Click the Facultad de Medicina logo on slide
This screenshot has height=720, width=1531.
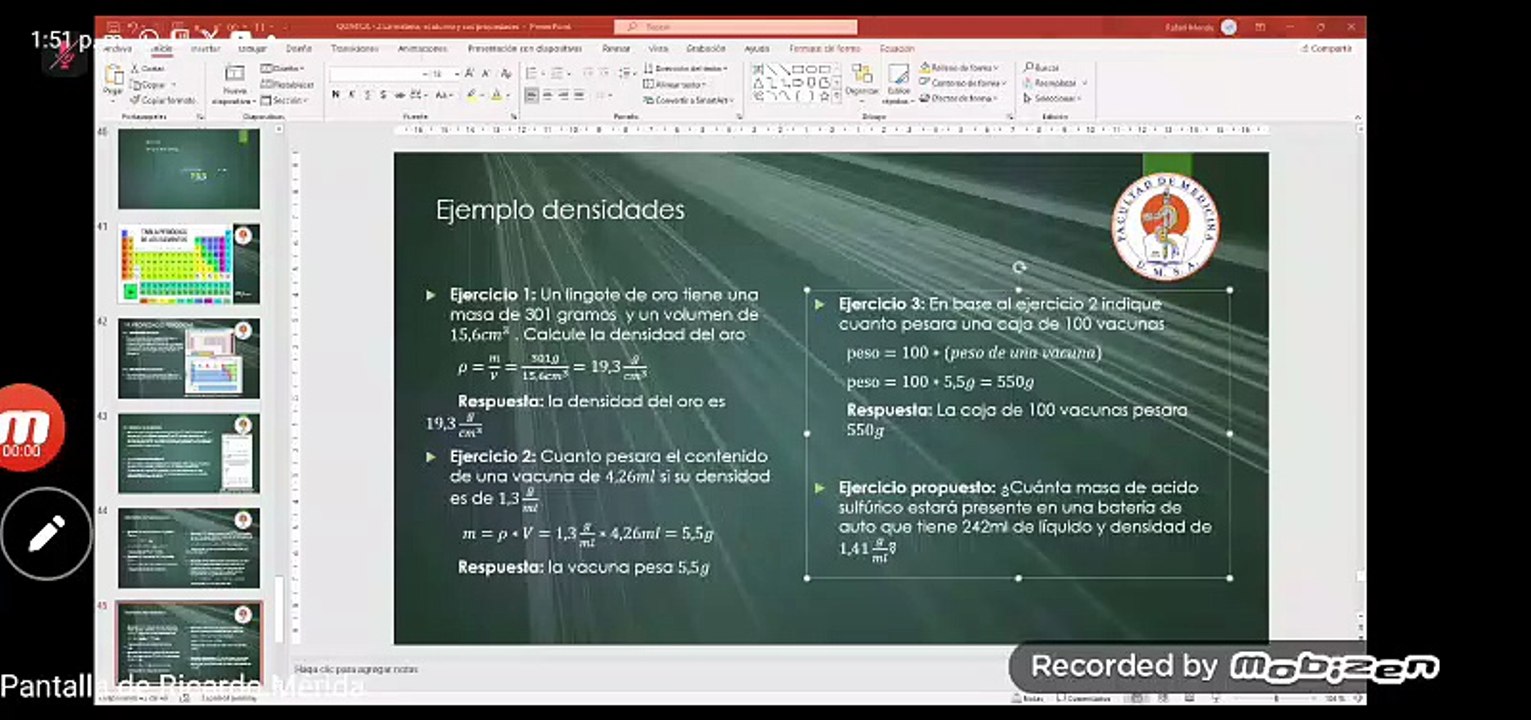(x=1165, y=226)
